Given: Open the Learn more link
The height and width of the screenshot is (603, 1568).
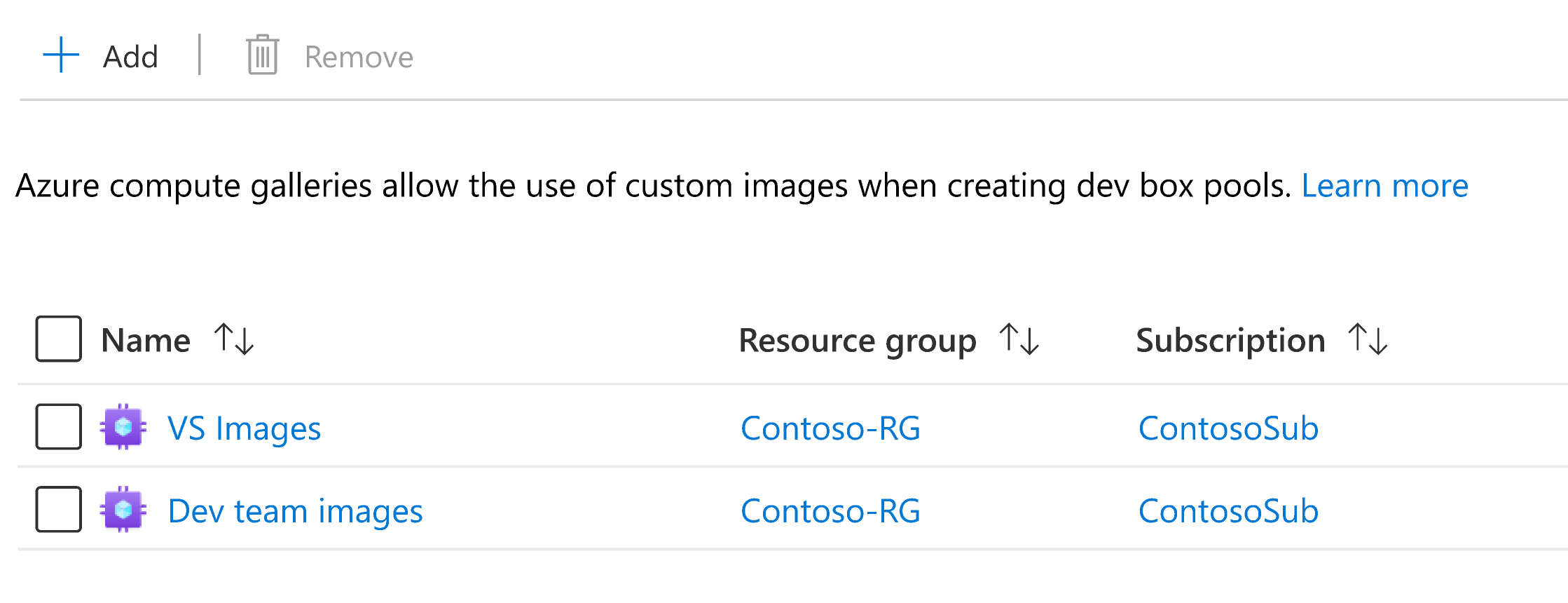Looking at the screenshot, I should click(1420, 186).
